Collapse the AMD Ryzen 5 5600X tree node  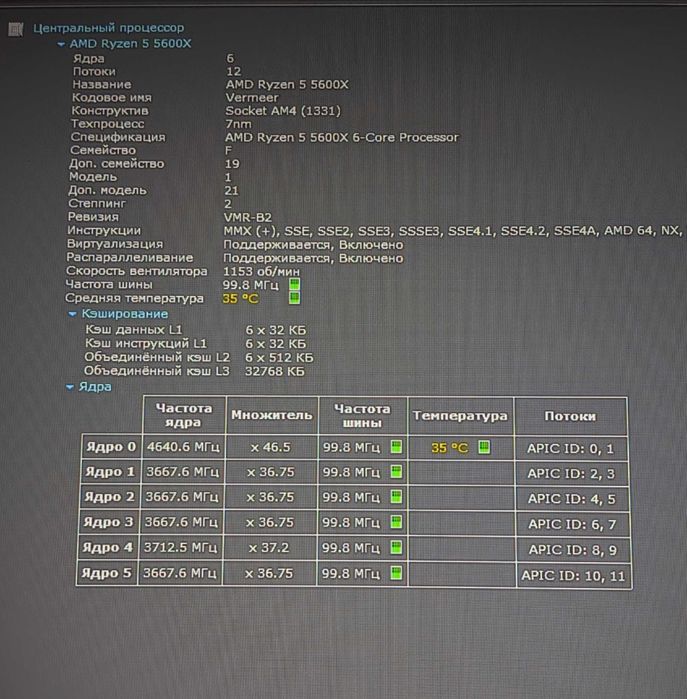[62, 44]
